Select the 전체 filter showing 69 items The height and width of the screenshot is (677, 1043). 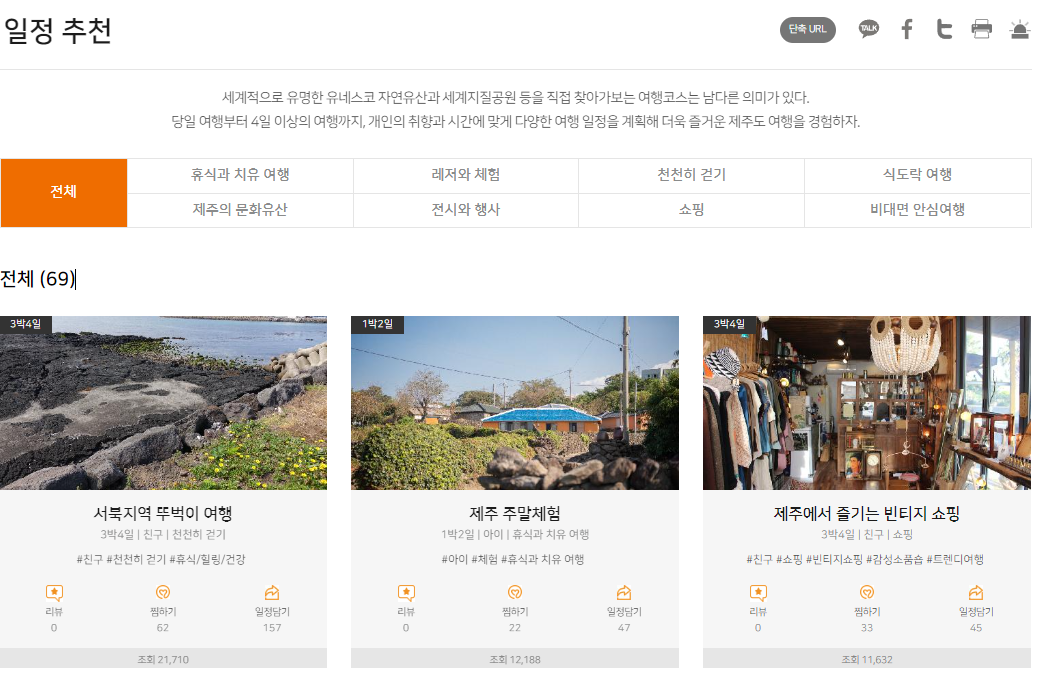click(63, 193)
